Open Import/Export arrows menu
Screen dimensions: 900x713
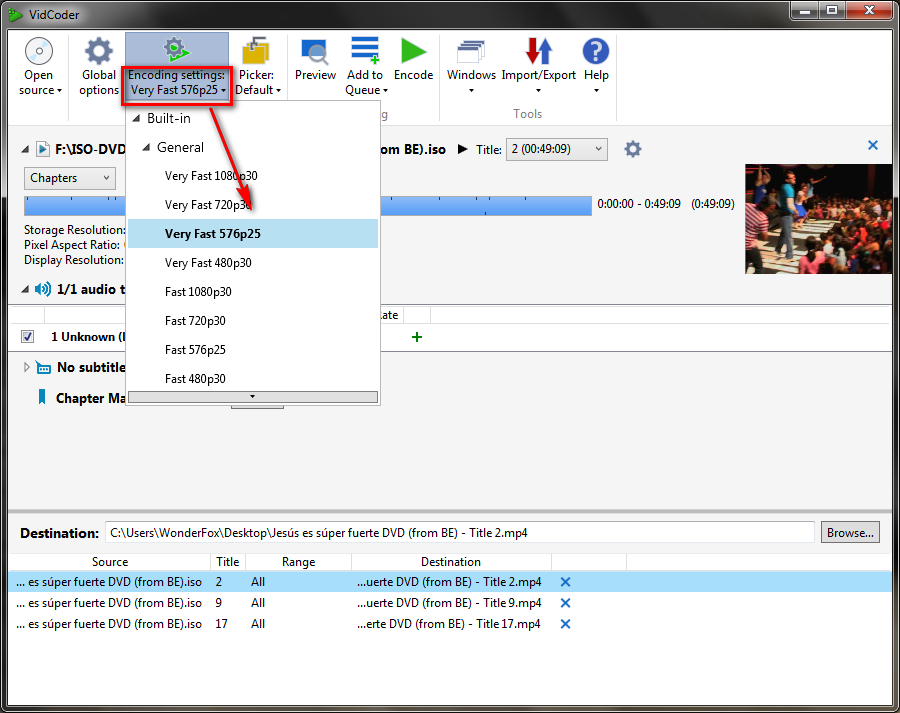tap(539, 60)
